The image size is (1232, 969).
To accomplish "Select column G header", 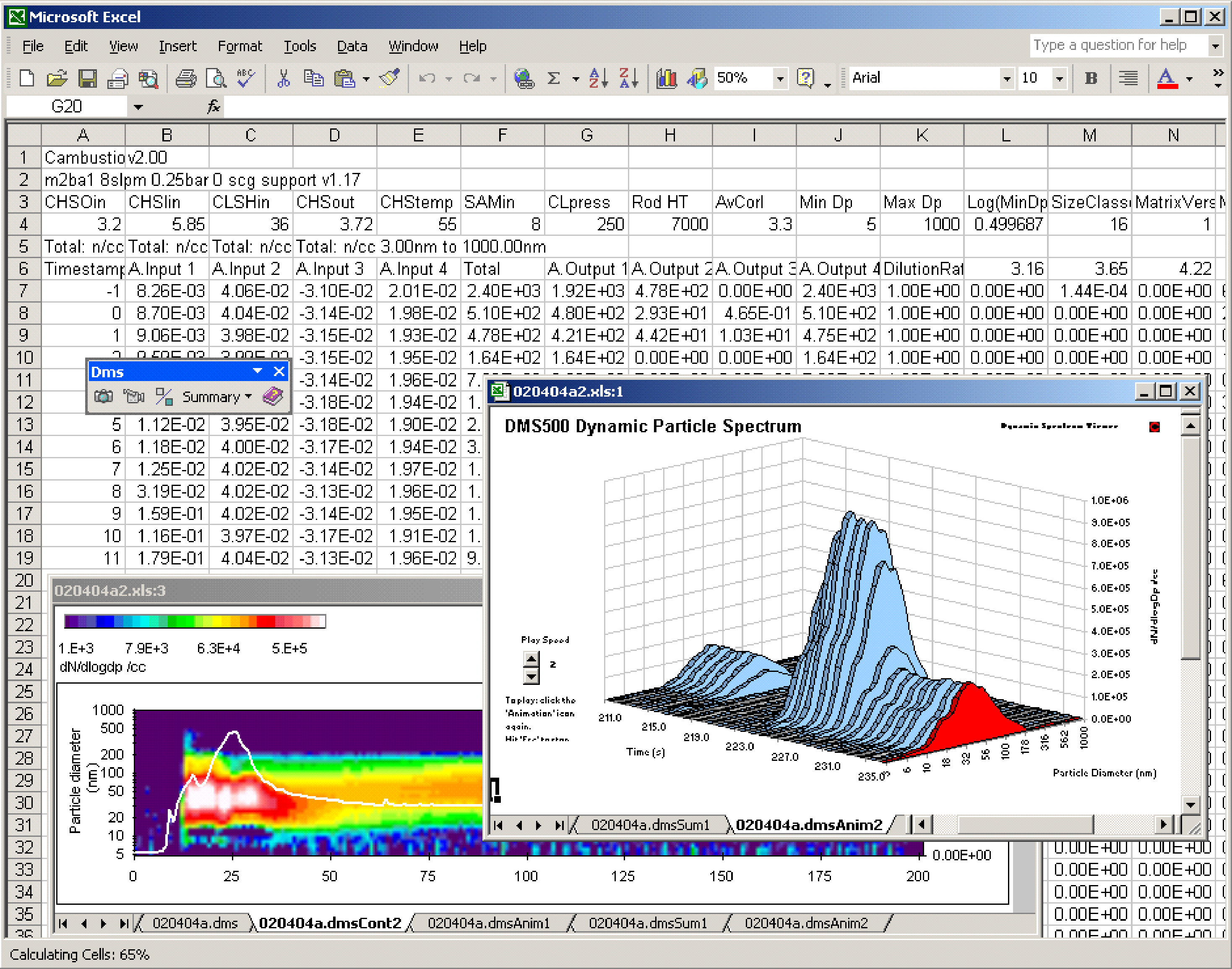I will pos(586,135).
